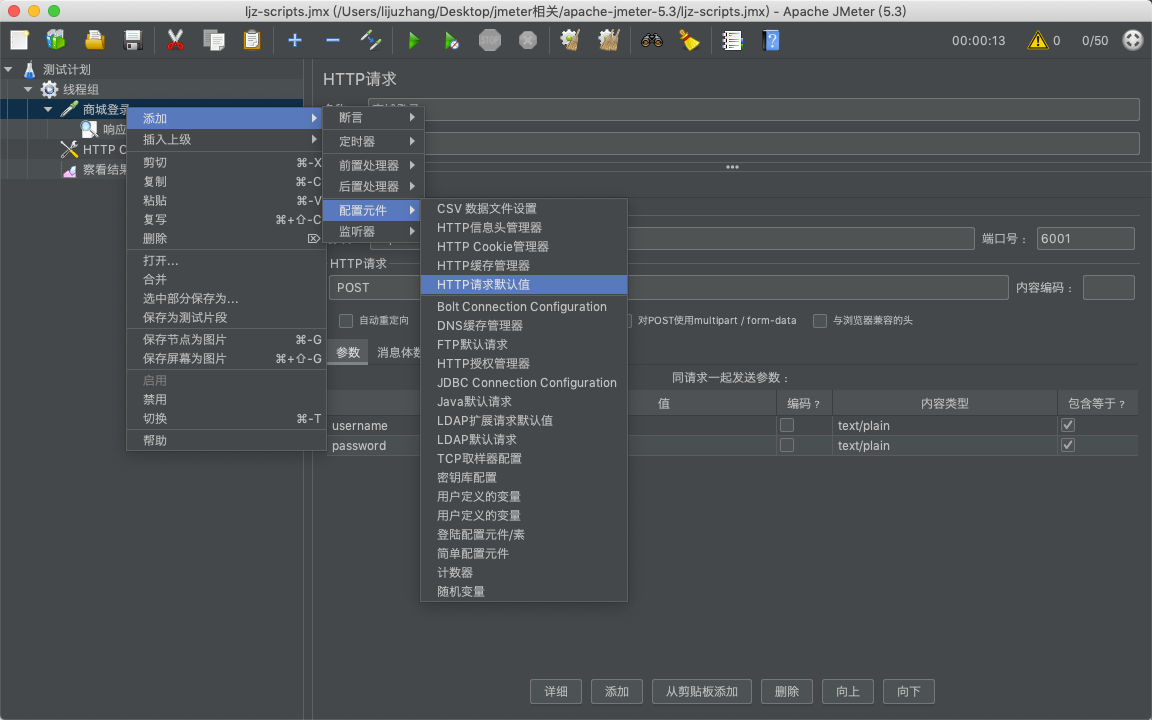
Task: Click the Help question mark icon
Action: pos(771,40)
